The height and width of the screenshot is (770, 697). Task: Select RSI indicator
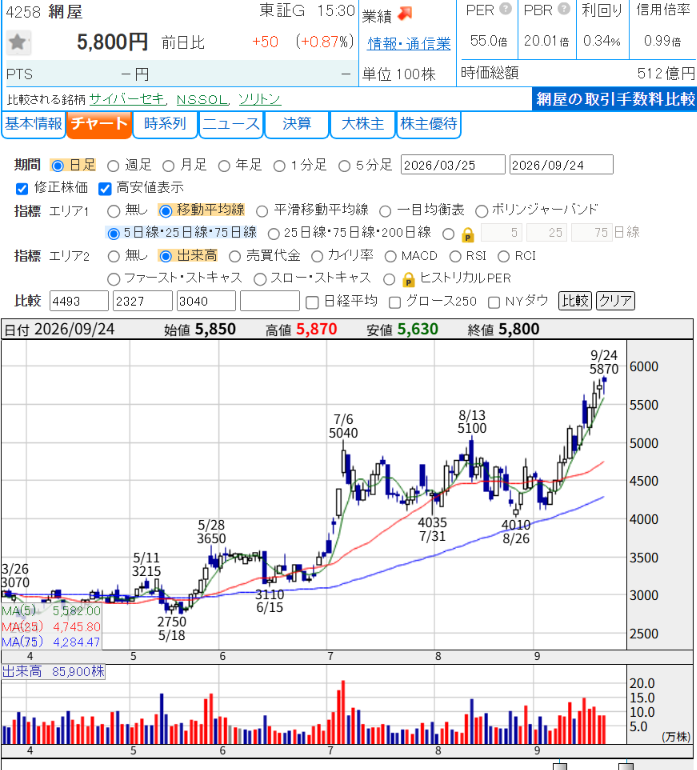pyautogui.click(x=455, y=256)
